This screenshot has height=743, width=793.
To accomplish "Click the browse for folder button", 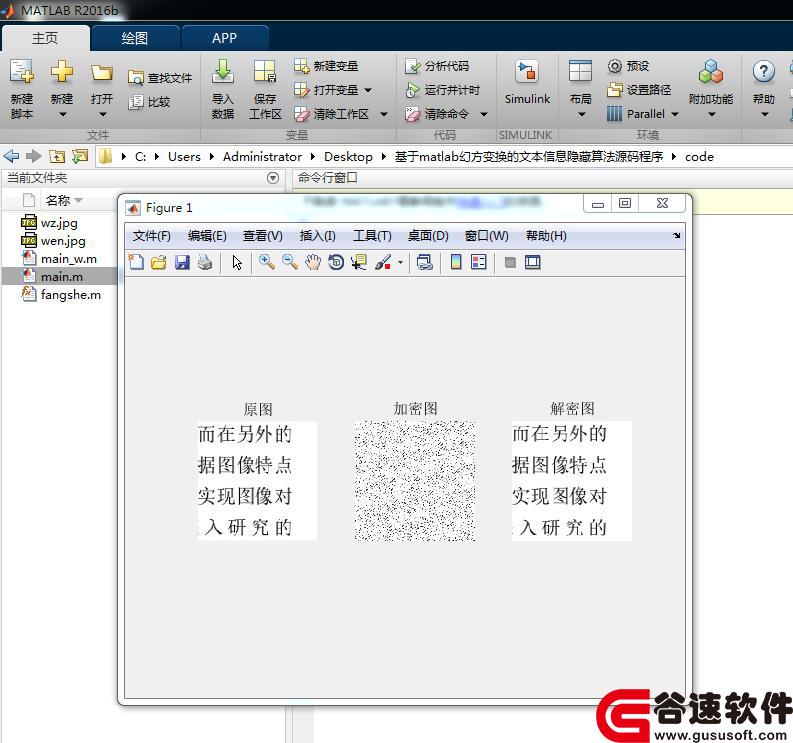I will pos(80,156).
